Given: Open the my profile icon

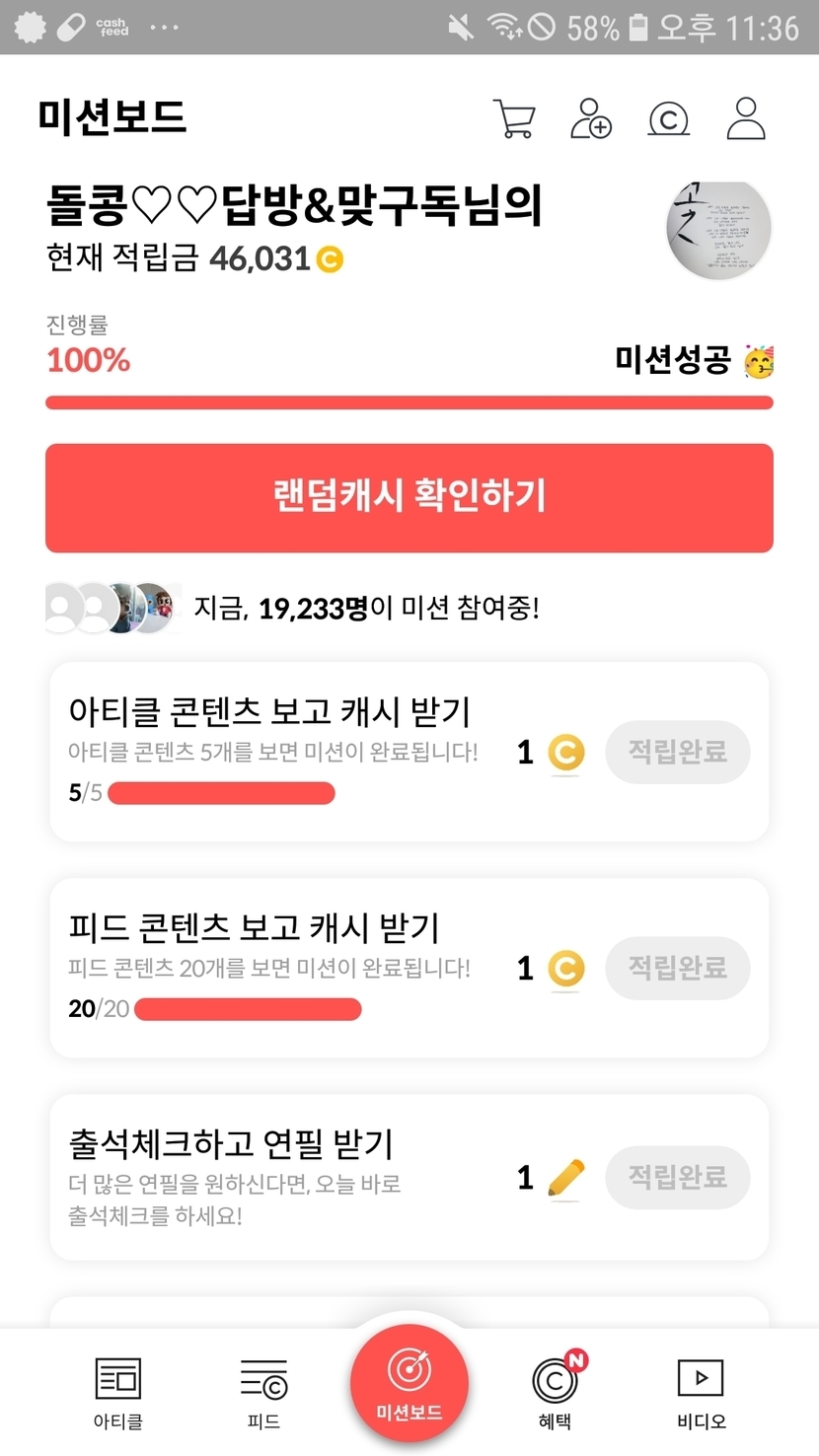Looking at the screenshot, I should pyautogui.click(x=746, y=118).
